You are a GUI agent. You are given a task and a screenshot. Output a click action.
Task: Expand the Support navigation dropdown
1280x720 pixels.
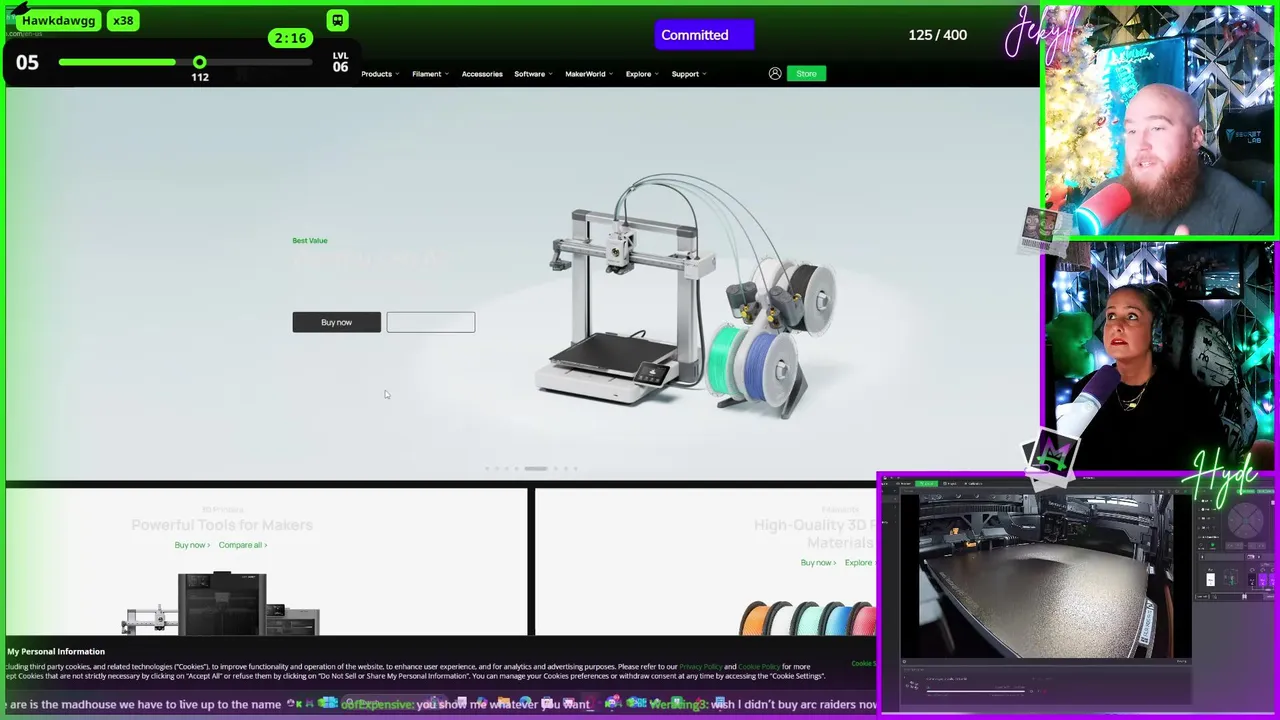[x=689, y=74]
